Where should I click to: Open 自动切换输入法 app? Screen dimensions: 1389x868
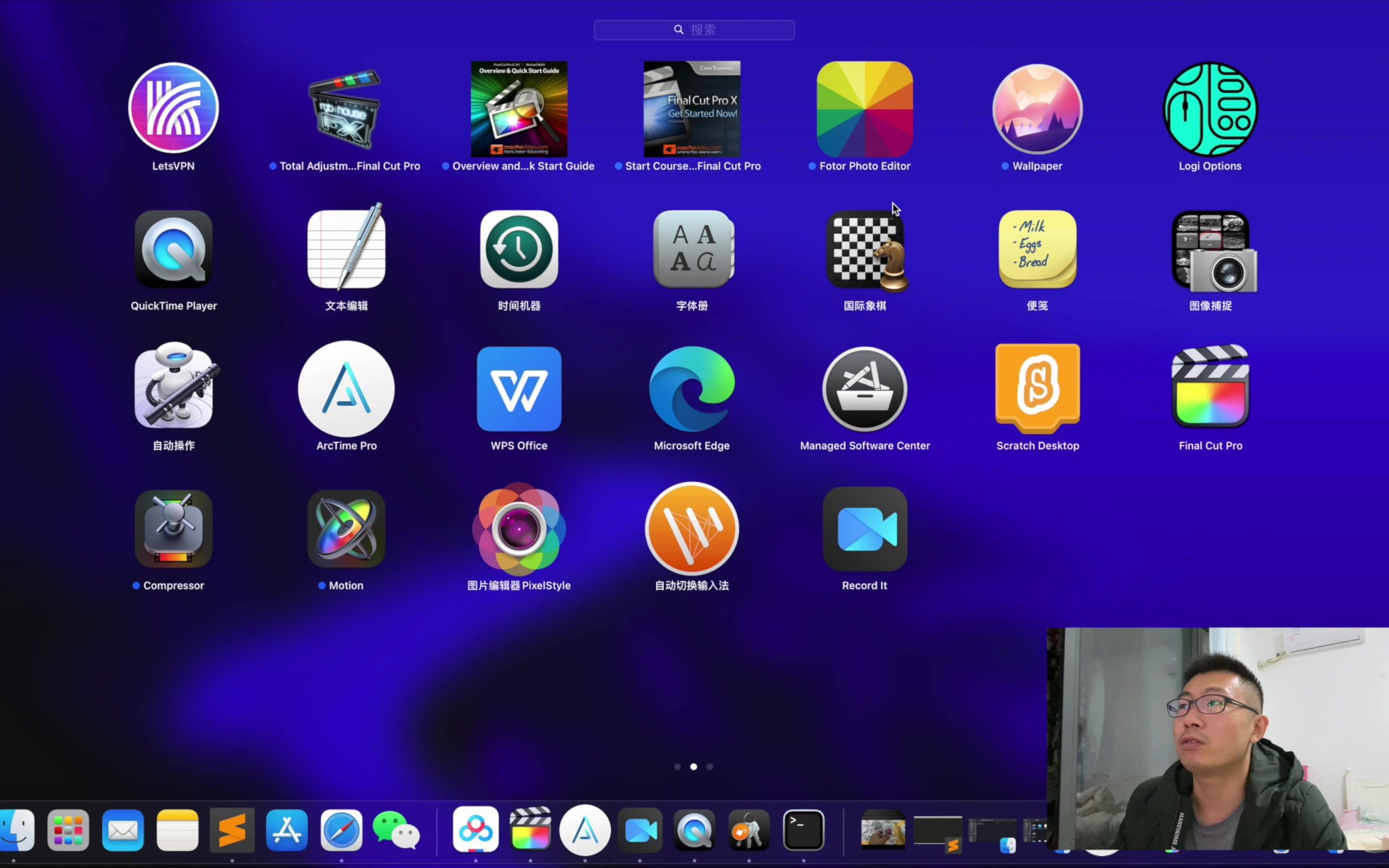click(692, 529)
